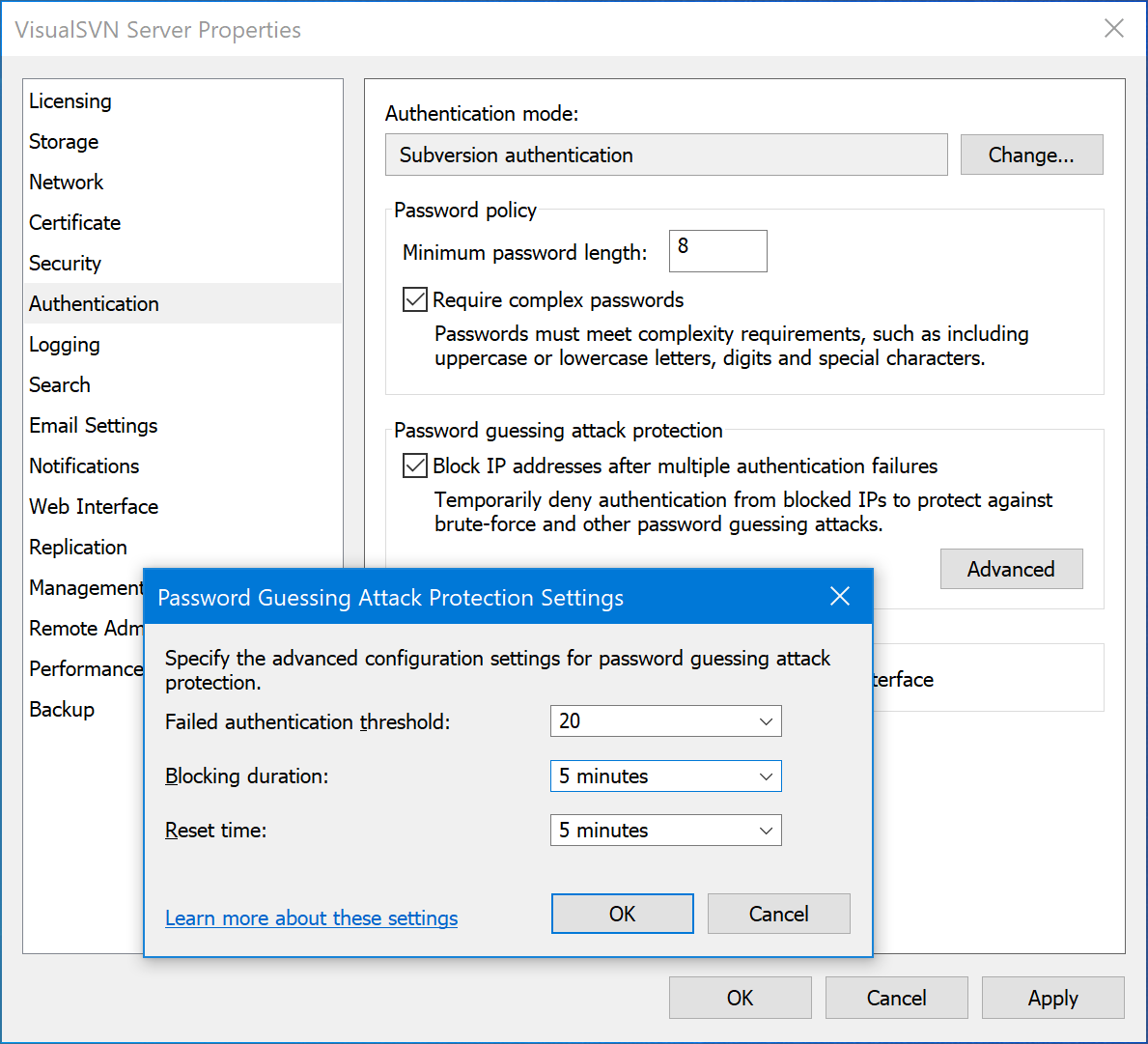Toggle Require complex passwords checkbox
This screenshot has width=1148, height=1044.
tap(415, 300)
